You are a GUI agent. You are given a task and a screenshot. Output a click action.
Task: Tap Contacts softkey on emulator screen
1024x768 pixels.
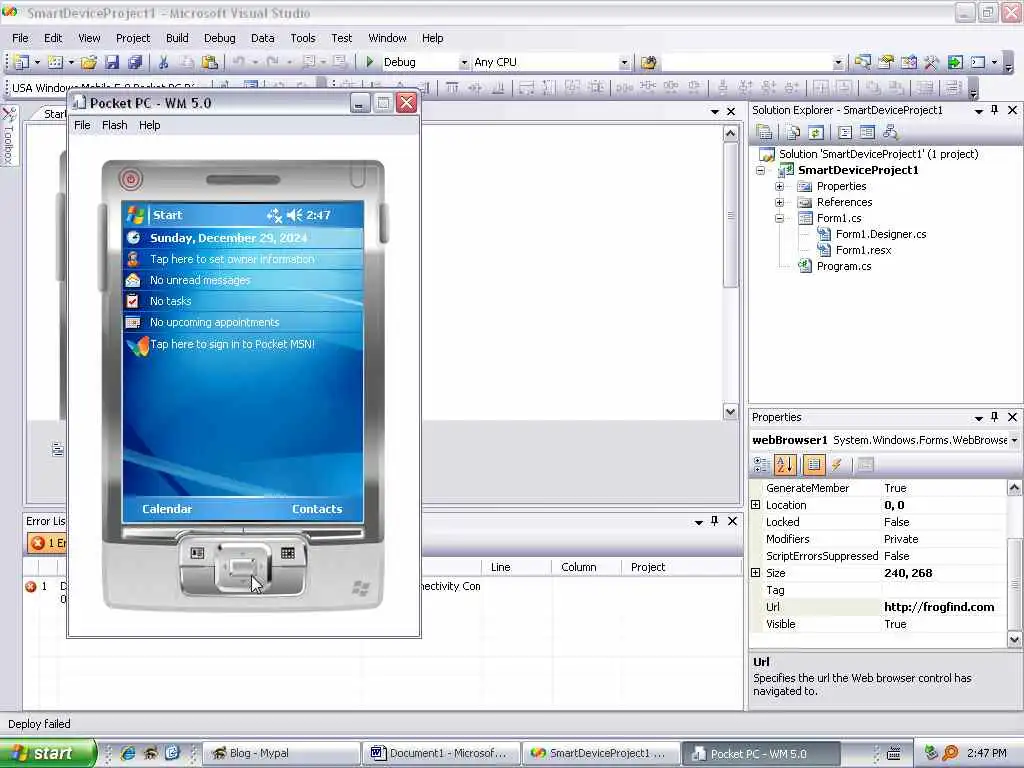(317, 509)
